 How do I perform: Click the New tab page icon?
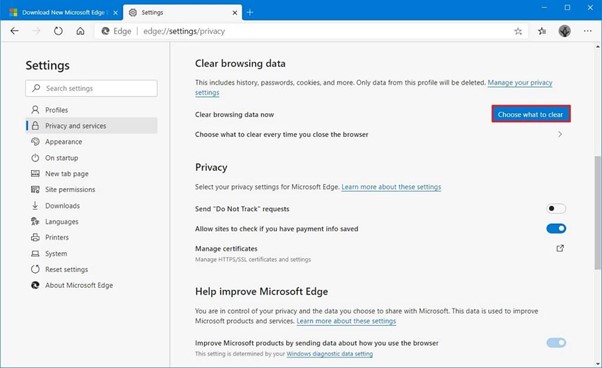click(x=35, y=173)
